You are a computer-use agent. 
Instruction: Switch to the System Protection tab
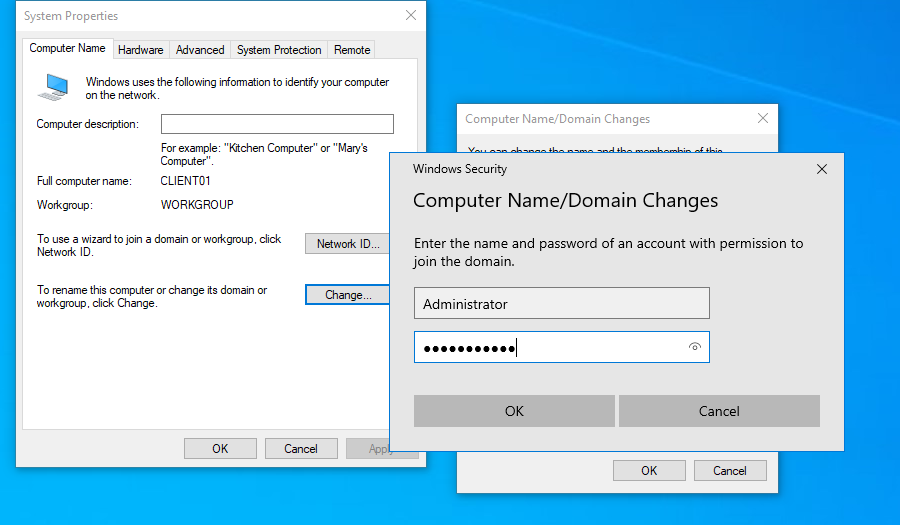[279, 50]
